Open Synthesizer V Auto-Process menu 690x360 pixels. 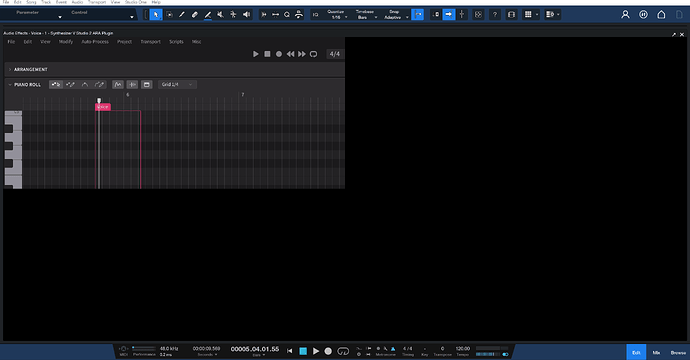[x=95, y=42]
